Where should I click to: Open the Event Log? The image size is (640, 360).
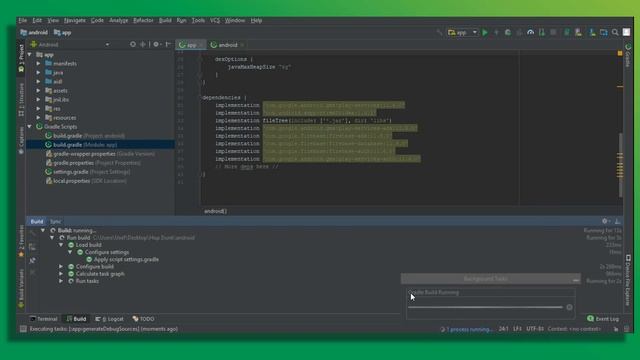(603, 319)
